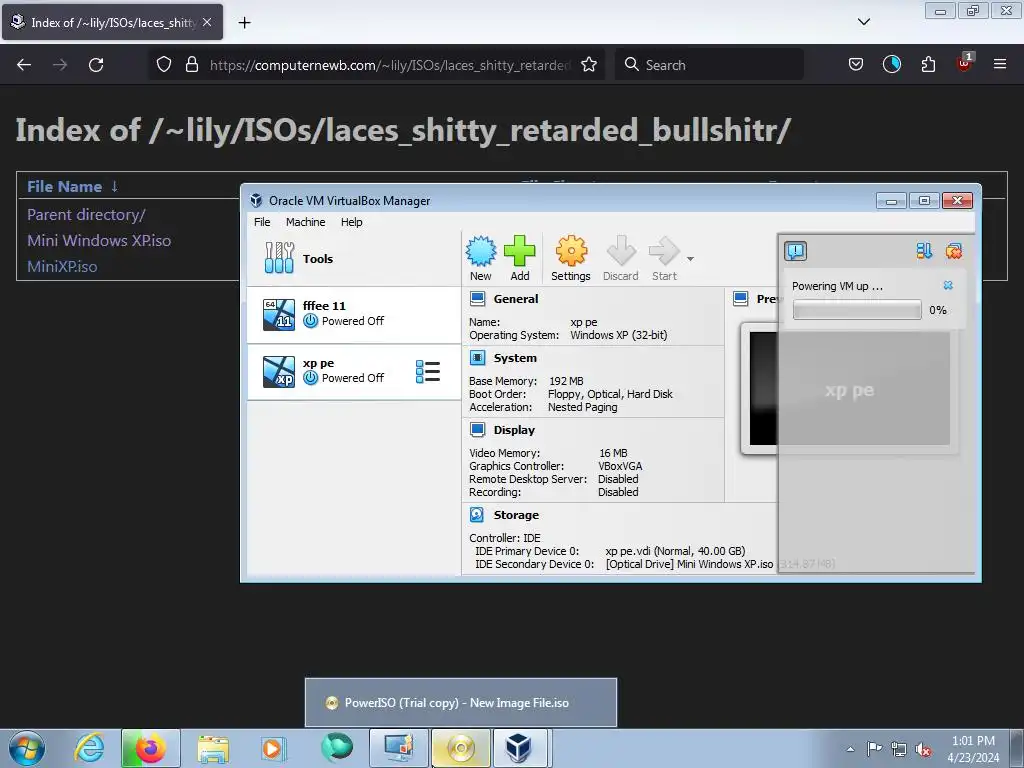The width and height of the screenshot is (1024, 768).
Task: Open the xp pe machine tools menu icon
Action: 428,371
